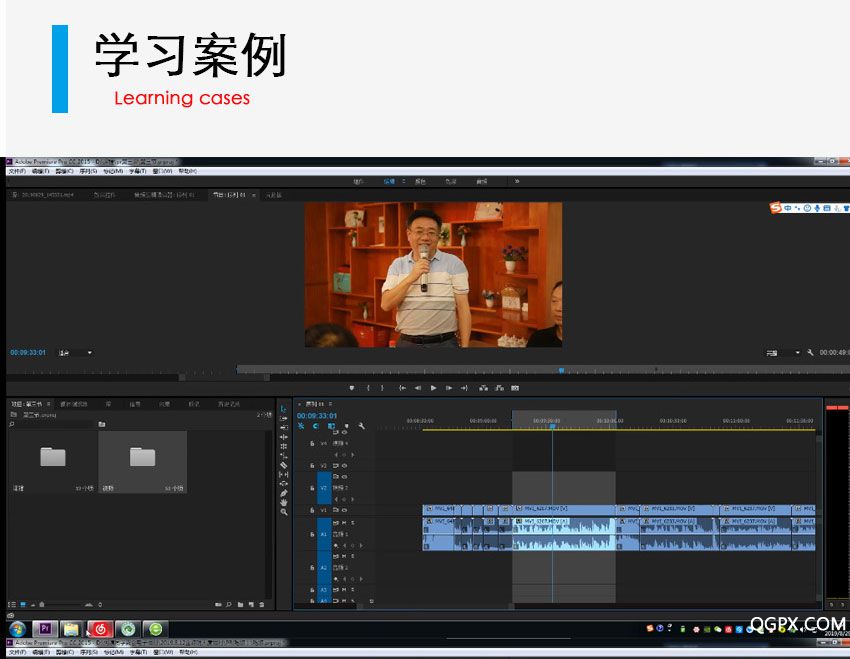850x659 pixels.
Task: Toggle V1 track output eye
Action: tap(344, 510)
